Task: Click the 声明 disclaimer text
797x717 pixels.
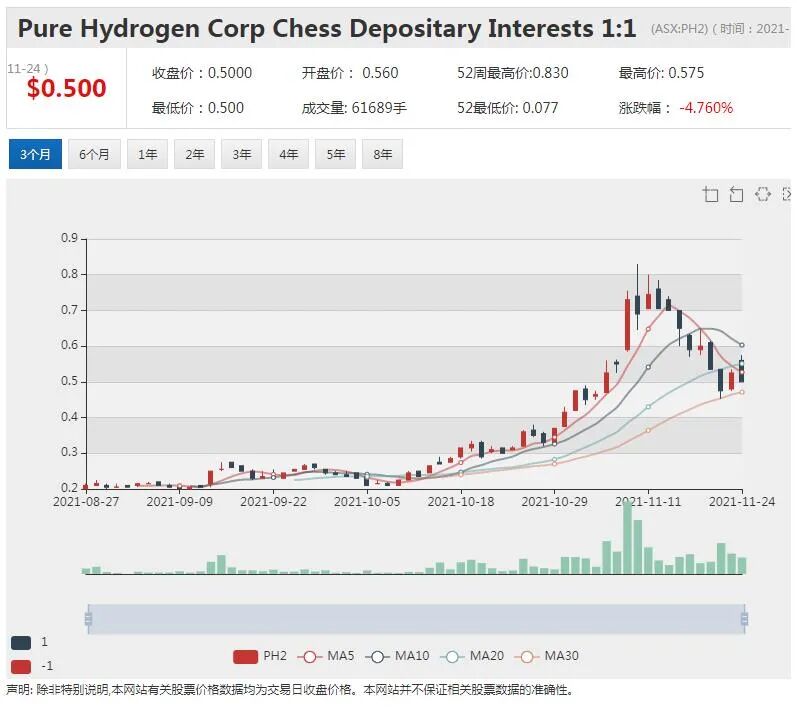Action: pos(290,690)
